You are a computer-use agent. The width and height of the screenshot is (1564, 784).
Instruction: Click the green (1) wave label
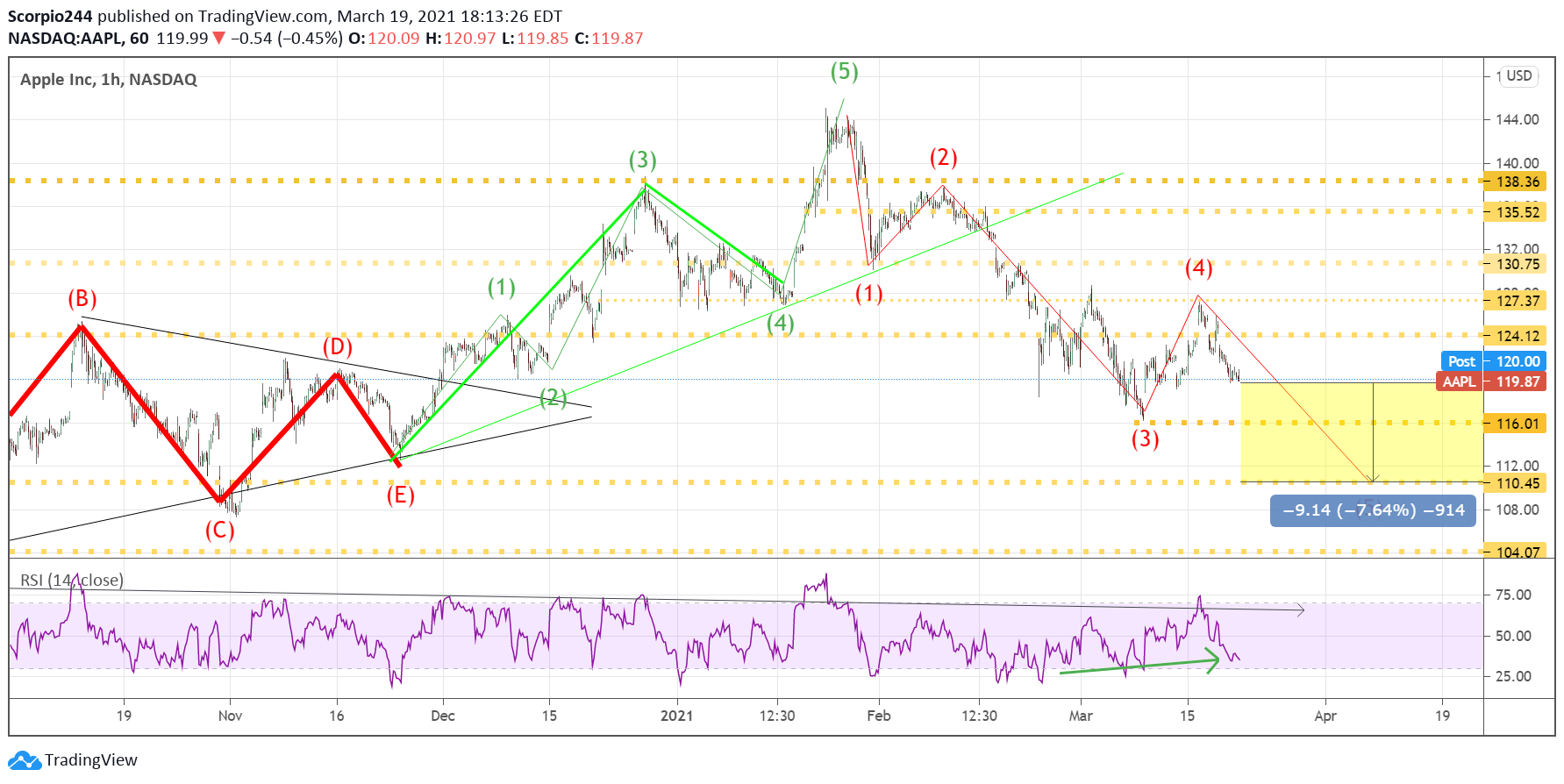pos(502,288)
